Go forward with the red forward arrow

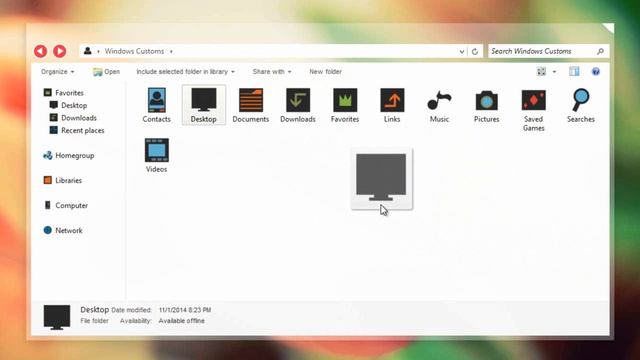tap(60, 51)
